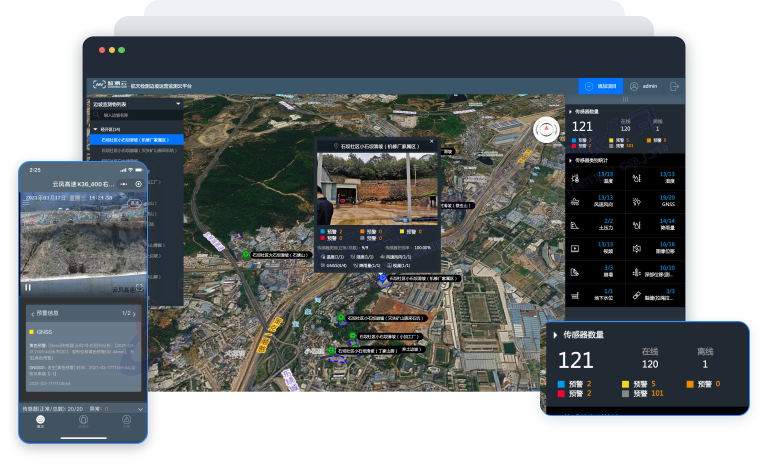768x466 pixels.
Task: Open the admin user avatar icon
Action: (x=633, y=87)
